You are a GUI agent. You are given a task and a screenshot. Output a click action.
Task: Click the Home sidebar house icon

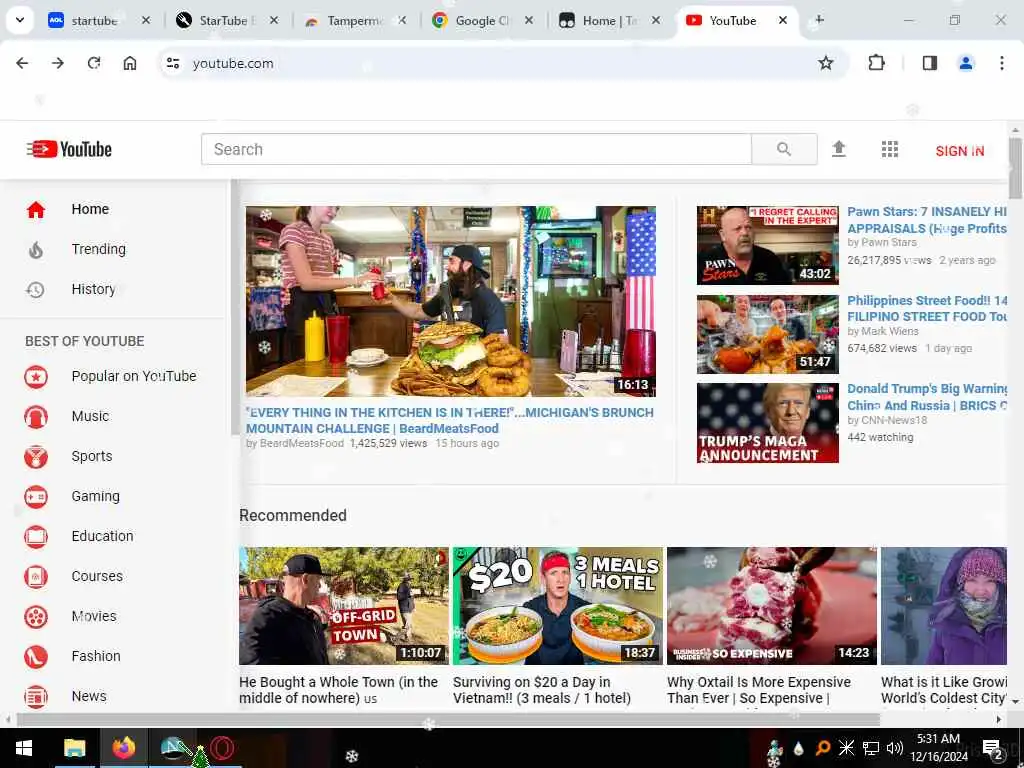[x=36, y=210]
